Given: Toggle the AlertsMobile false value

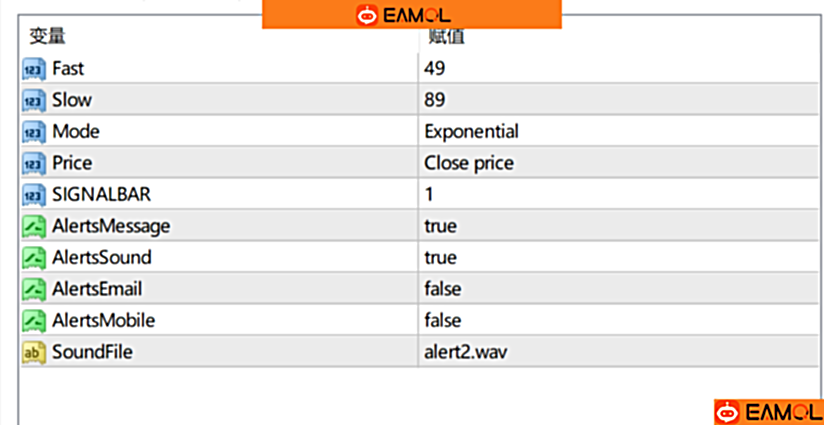Looking at the screenshot, I should coord(443,320).
